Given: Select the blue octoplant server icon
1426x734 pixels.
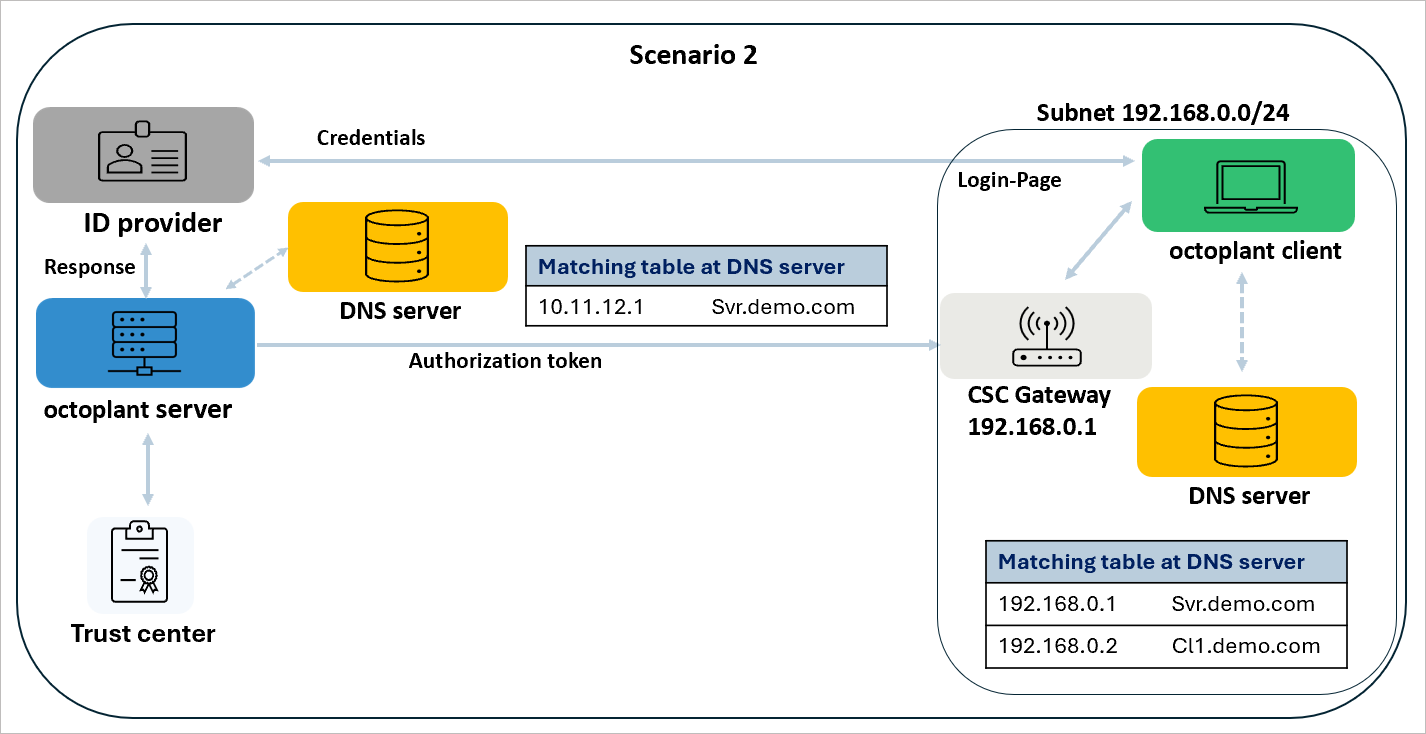Looking at the screenshot, I should tap(144, 343).
